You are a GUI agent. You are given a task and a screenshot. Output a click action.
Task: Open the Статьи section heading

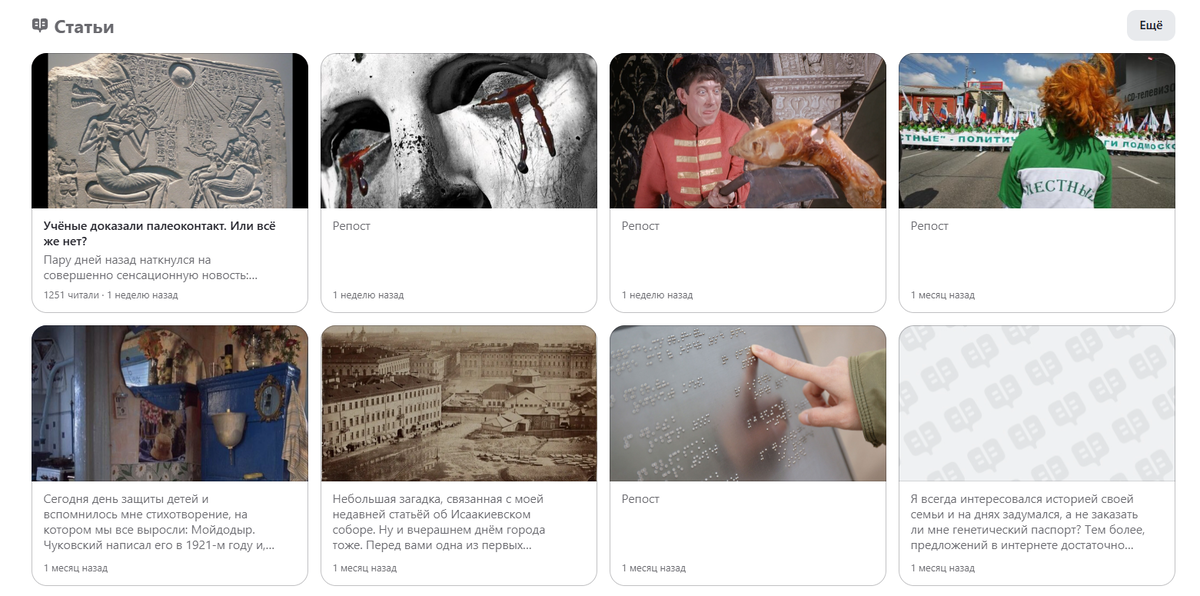click(84, 27)
